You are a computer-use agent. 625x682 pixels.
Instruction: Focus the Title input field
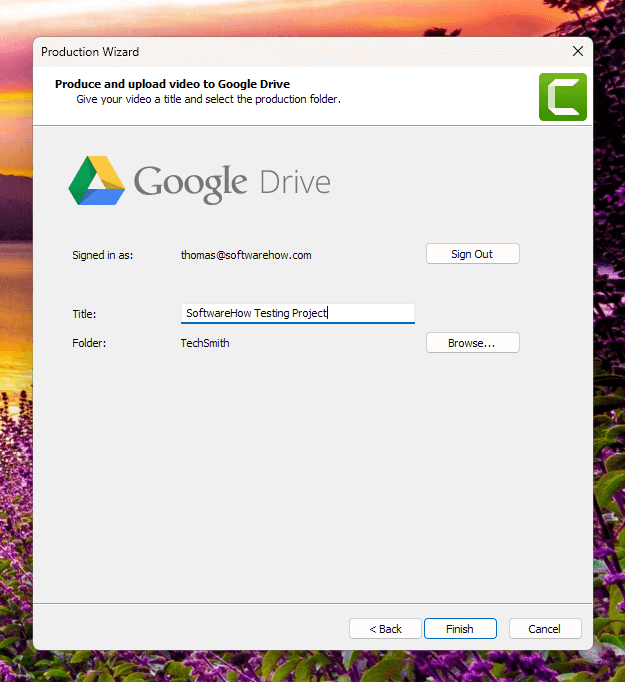pyautogui.click(x=298, y=313)
